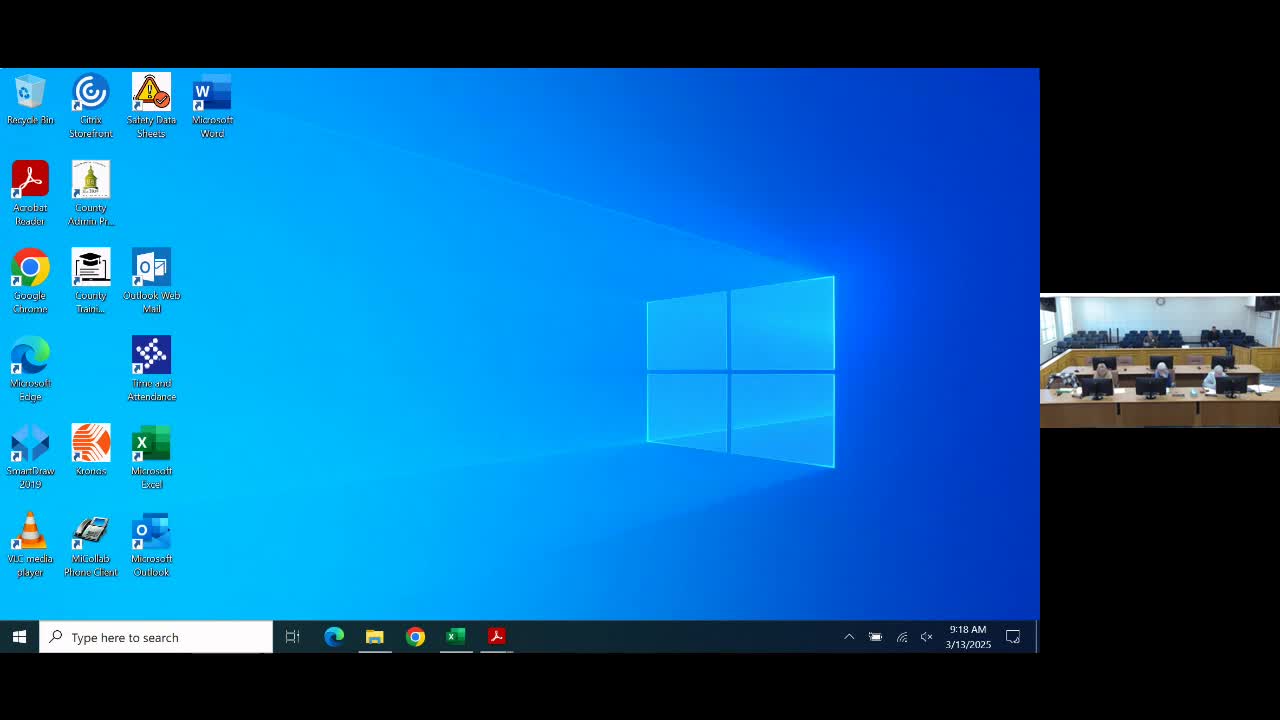Select the Outlook Web Mail shortcut

coord(151,281)
